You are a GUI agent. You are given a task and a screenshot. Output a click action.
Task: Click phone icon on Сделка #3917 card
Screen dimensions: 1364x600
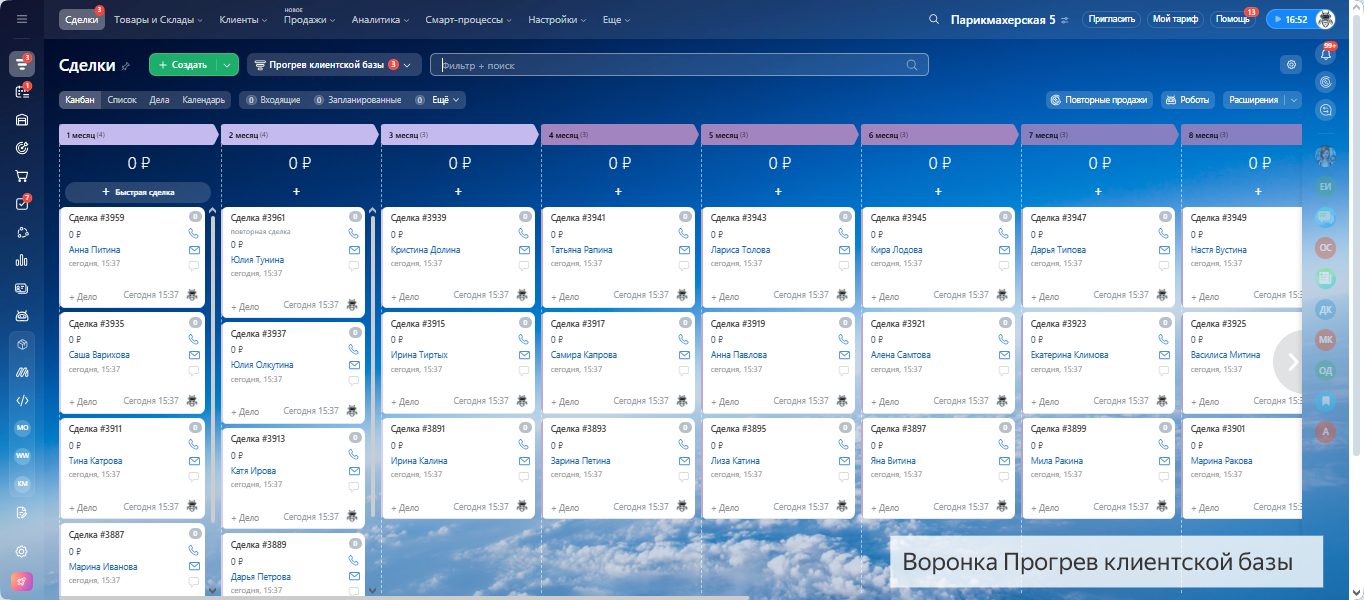684,339
